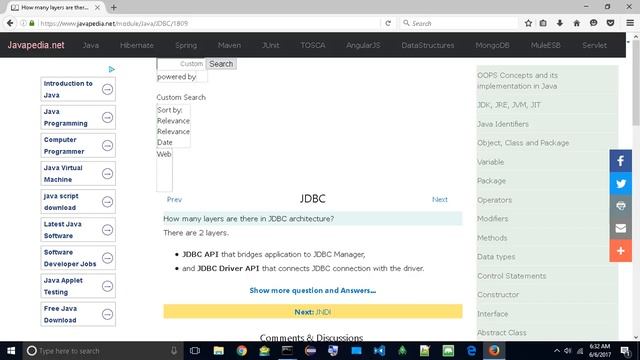
Task: Click the smiley face toolbar icon
Action: click(593, 23)
